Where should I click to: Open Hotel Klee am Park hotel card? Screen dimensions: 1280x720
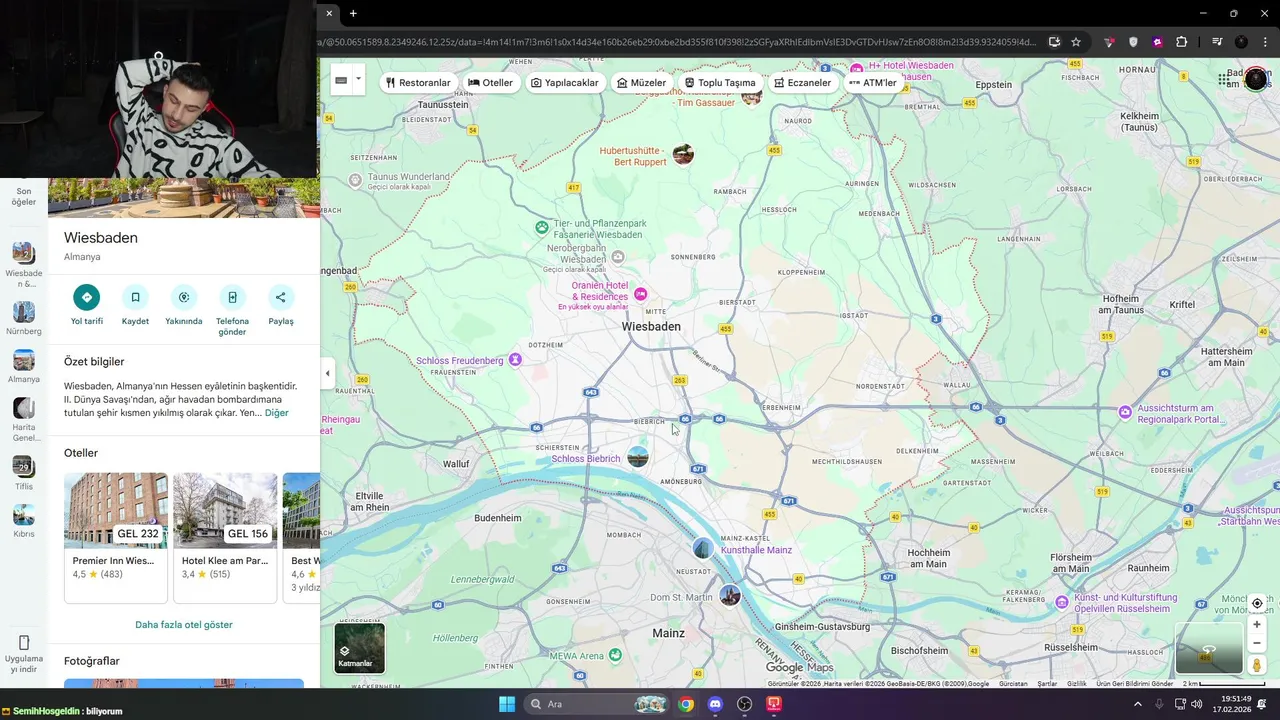click(225, 538)
